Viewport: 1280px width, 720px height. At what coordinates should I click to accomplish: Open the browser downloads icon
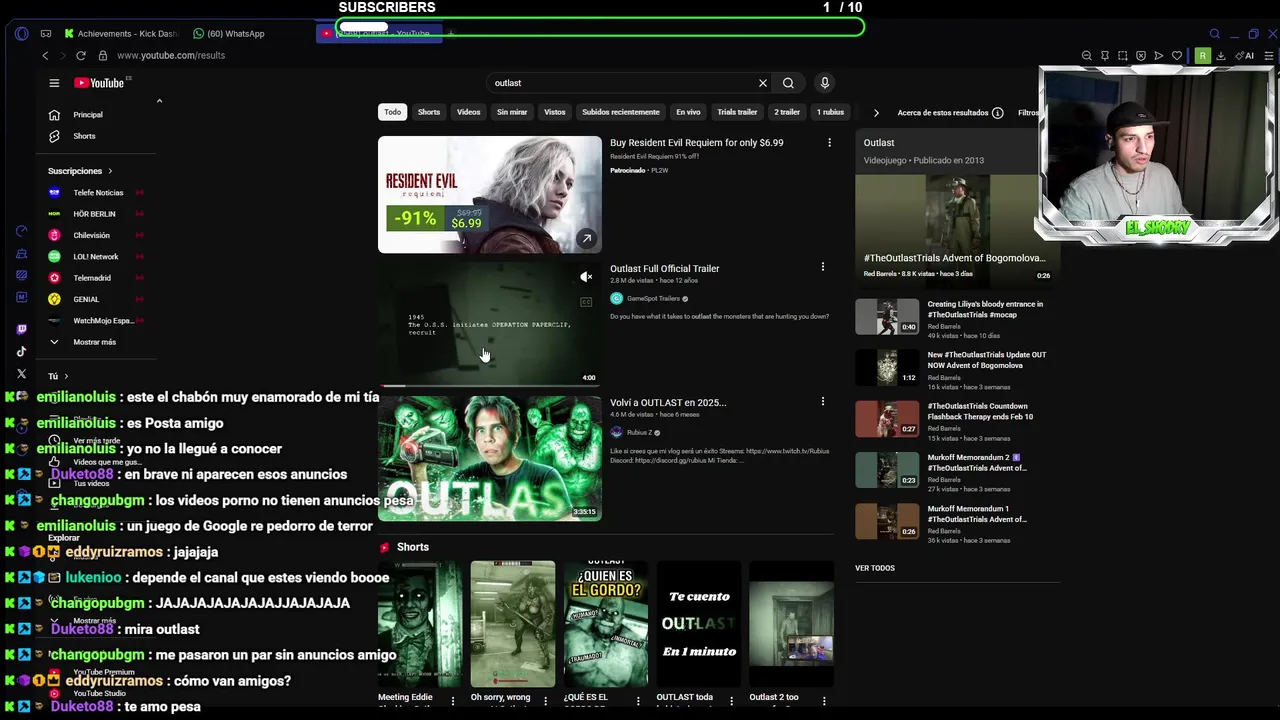click(x=1221, y=56)
